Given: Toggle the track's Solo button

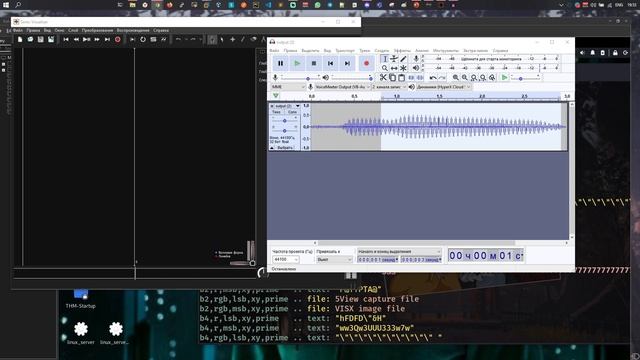Looking at the screenshot, I should click(292, 112).
